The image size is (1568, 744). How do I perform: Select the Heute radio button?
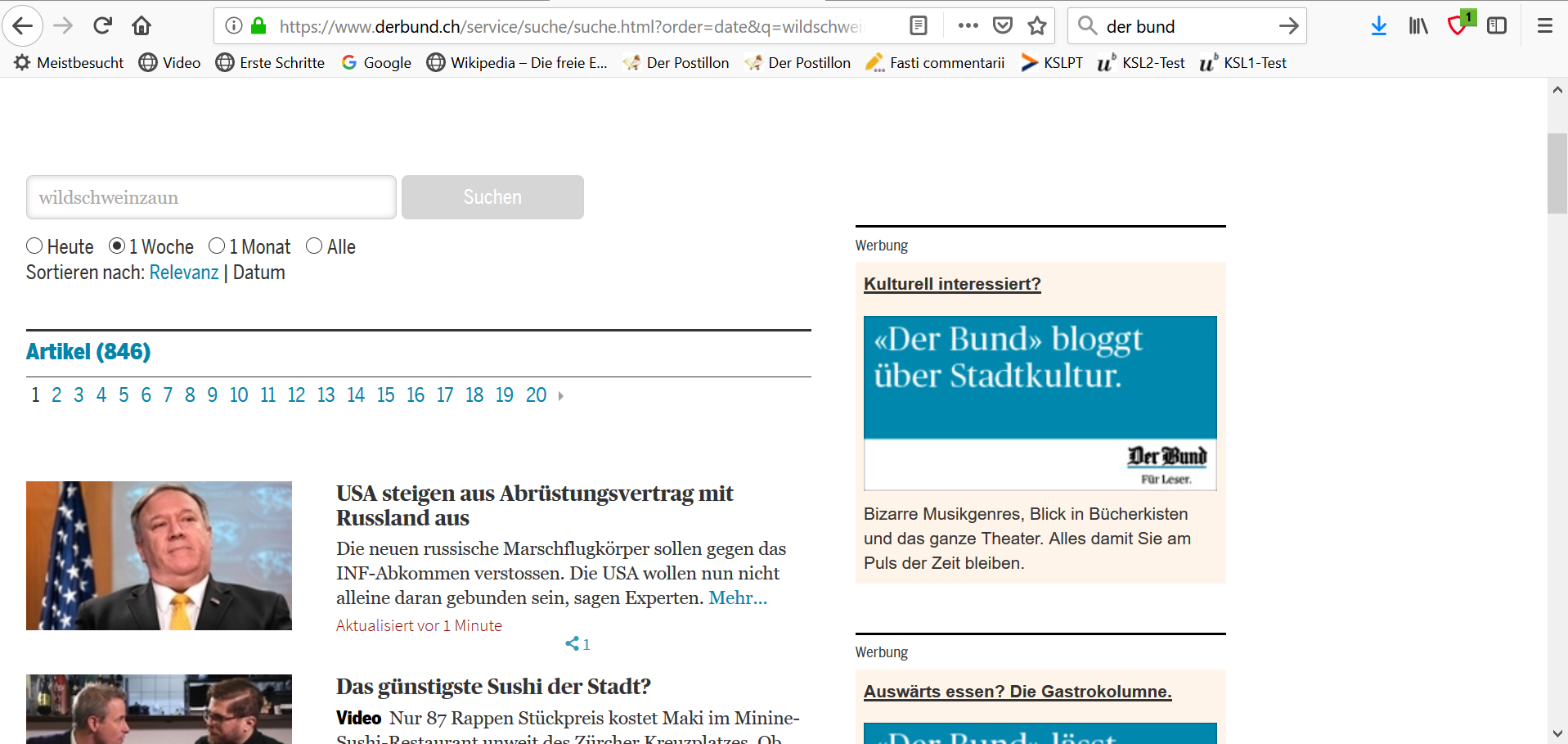click(x=34, y=246)
